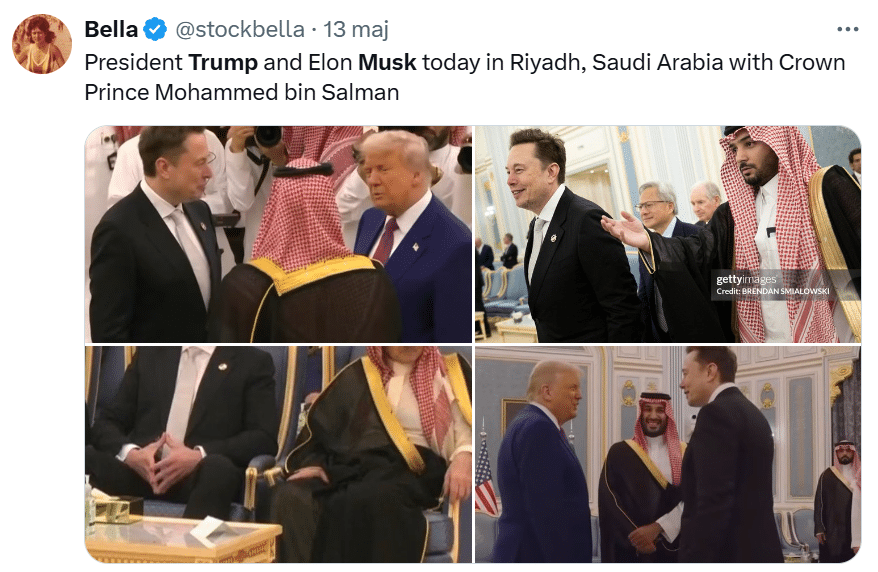Click the blue verified badge beside Bella
The image size is (878, 572).
(x=155, y=29)
